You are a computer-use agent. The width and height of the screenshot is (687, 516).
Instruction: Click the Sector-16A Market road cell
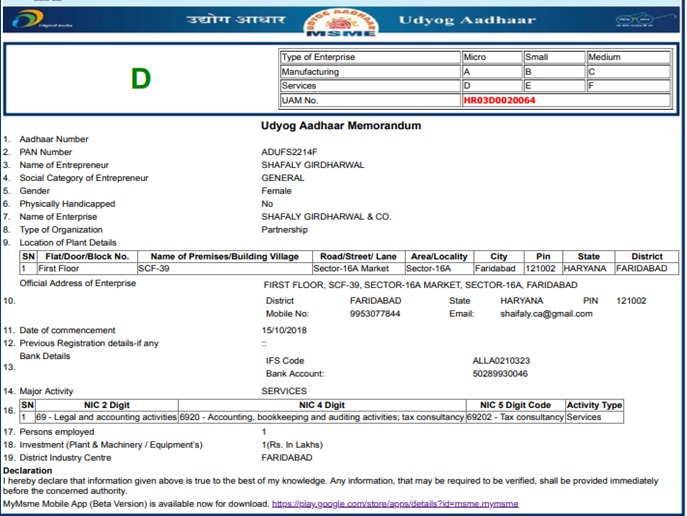coord(358,269)
